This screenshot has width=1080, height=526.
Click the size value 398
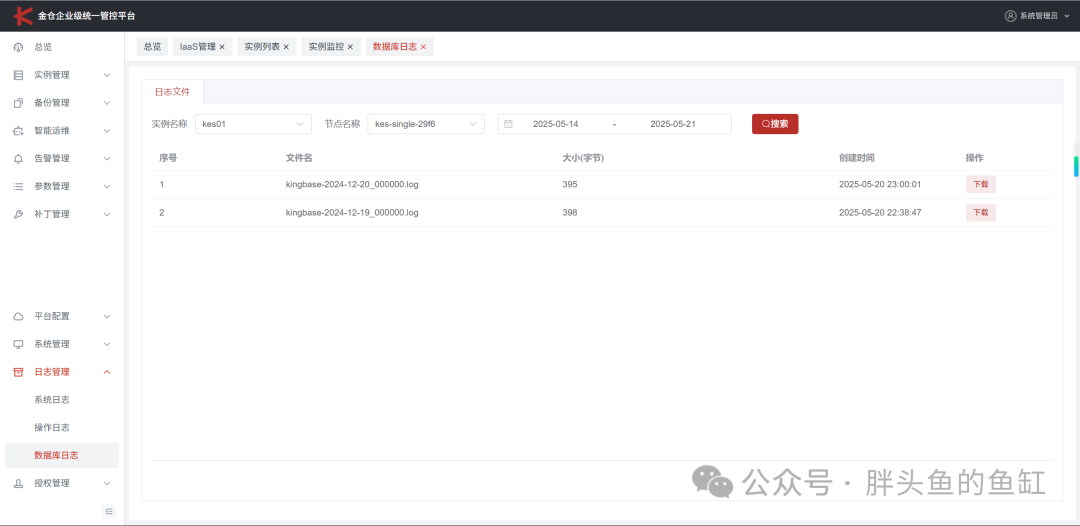coord(570,213)
